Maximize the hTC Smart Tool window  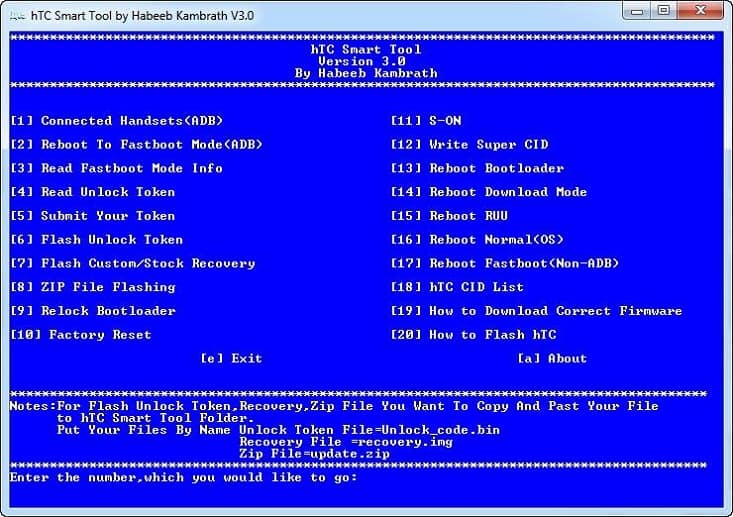[x=664, y=11]
